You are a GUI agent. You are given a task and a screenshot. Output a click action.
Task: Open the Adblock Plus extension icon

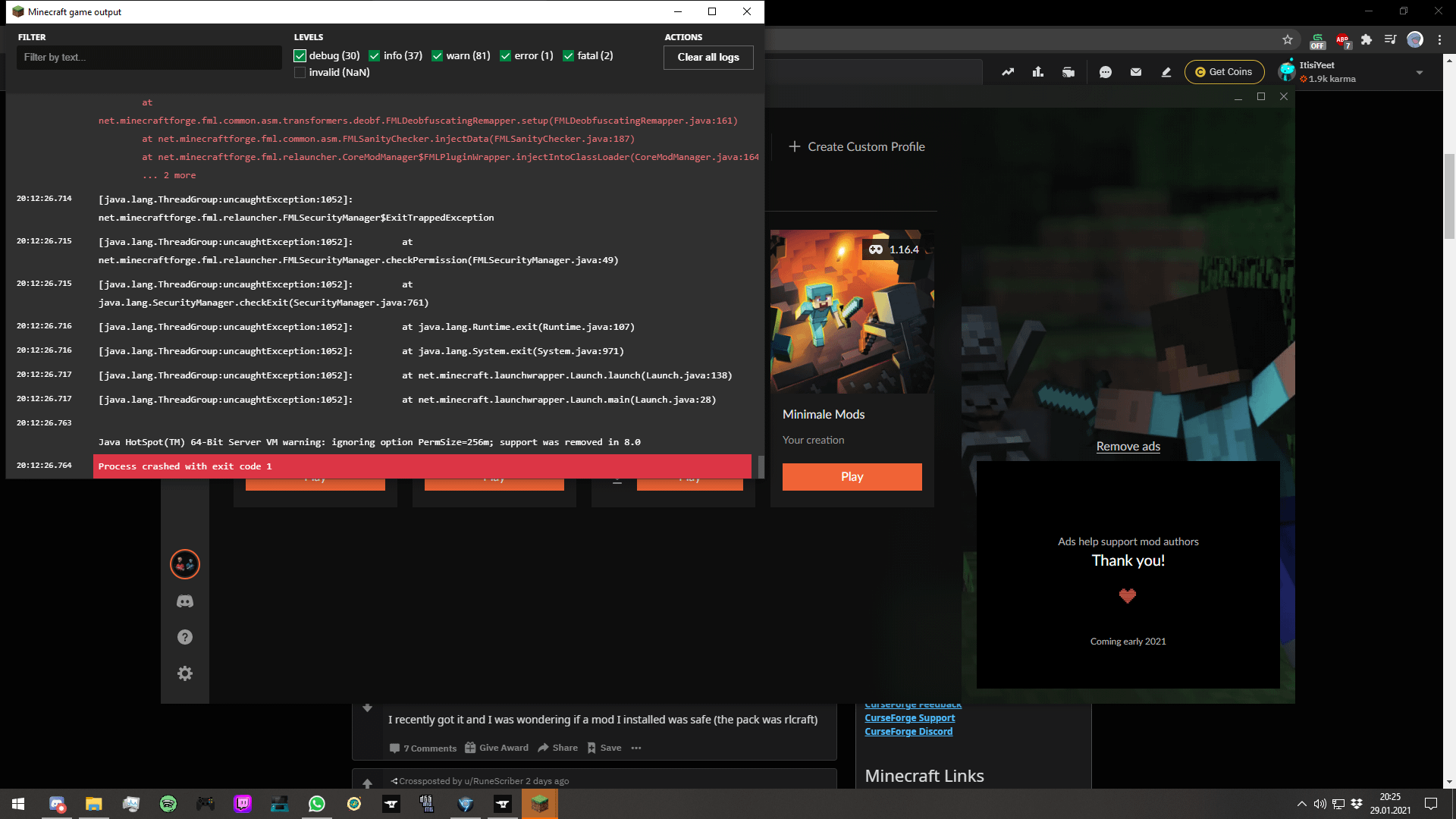tap(1343, 40)
